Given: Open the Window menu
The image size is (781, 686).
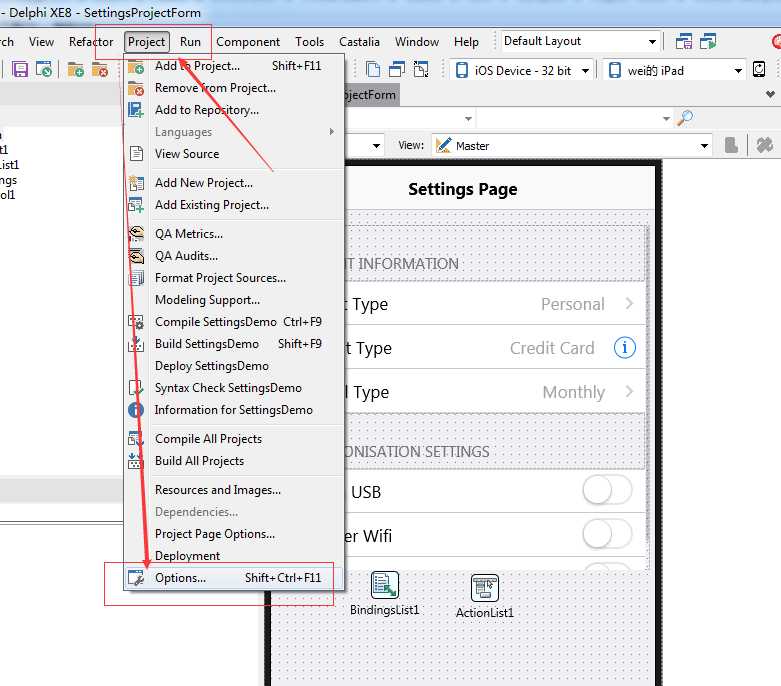Looking at the screenshot, I should pos(417,42).
